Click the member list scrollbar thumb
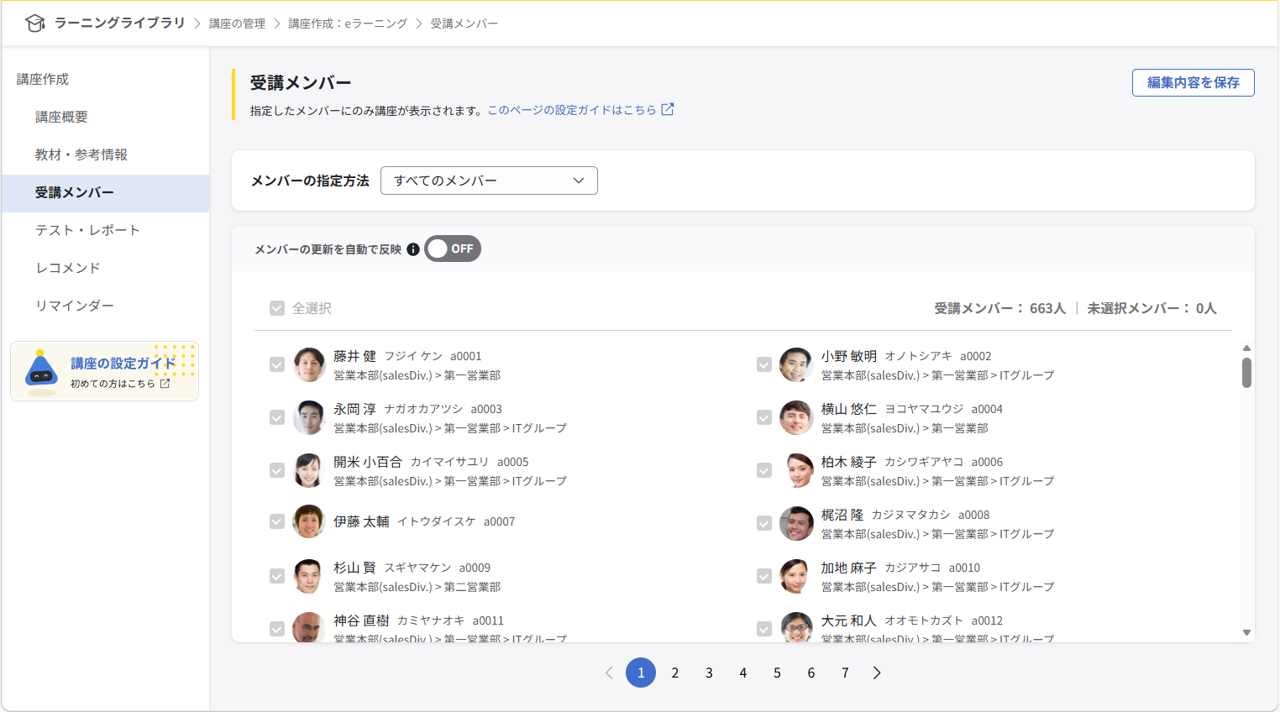 pos(1247,372)
